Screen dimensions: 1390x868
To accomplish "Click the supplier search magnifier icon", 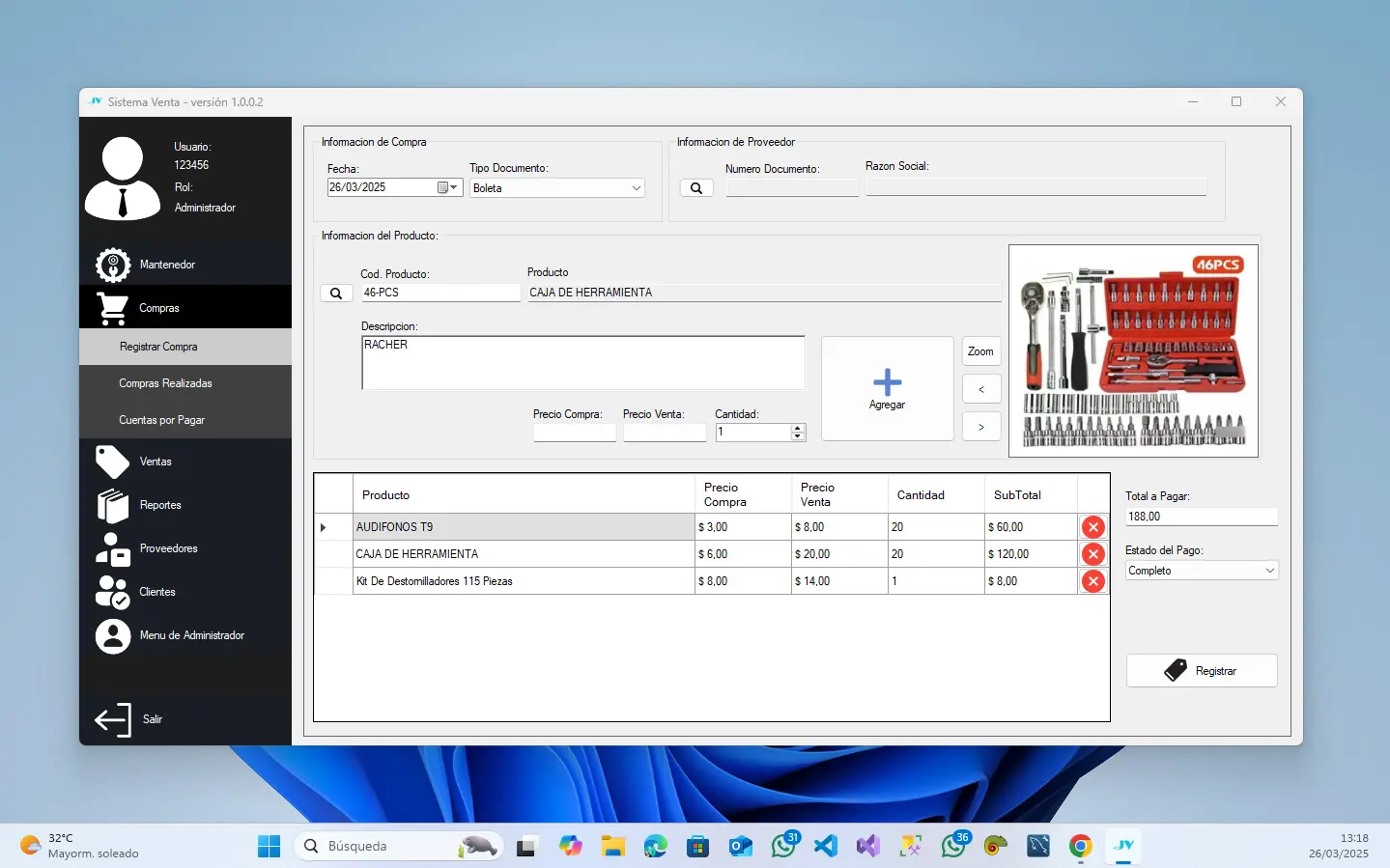I will tap(696, 188).
